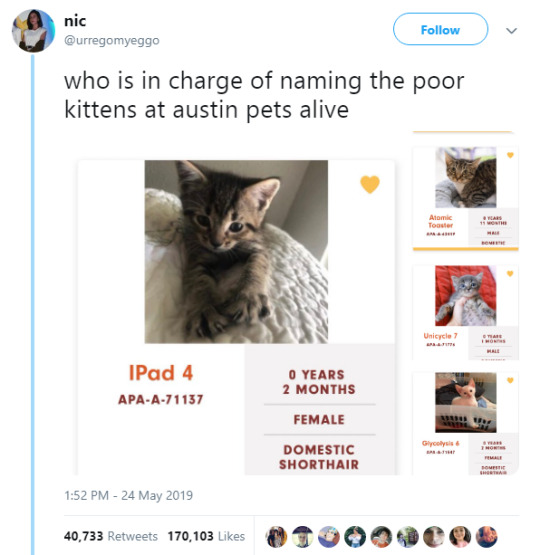Viewport: 540px width, 555px height.
Task: Open the 1:52 PM - 24 May 2019 timestamp
Action: coord(128,495)
